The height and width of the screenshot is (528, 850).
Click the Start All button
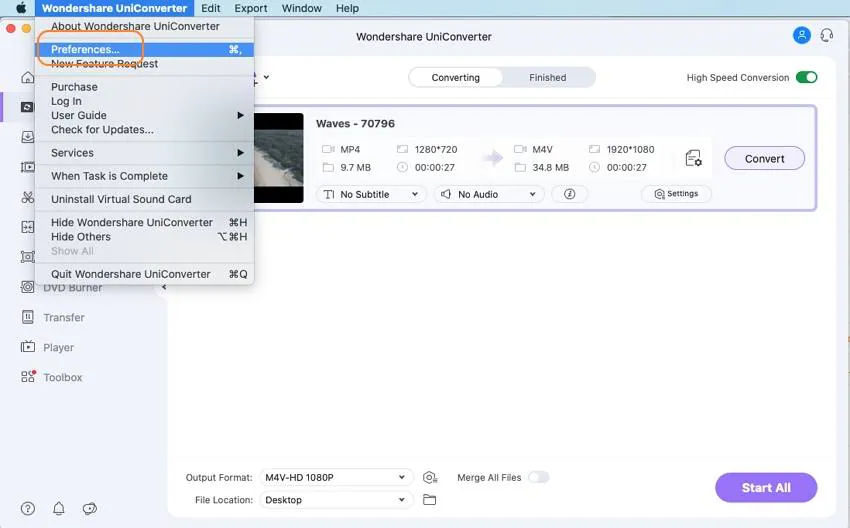point(766,487)
